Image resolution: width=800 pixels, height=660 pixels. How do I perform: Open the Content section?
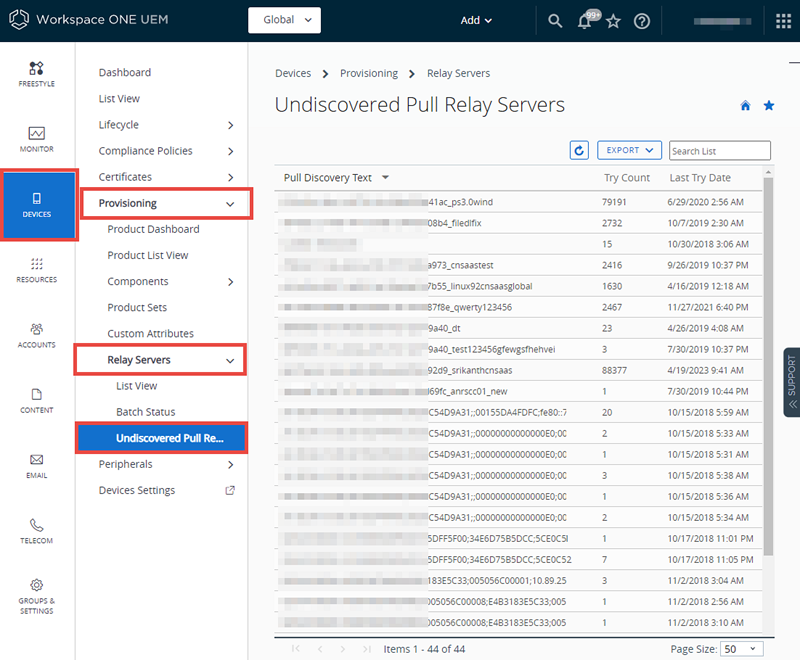tap(36, 400)
